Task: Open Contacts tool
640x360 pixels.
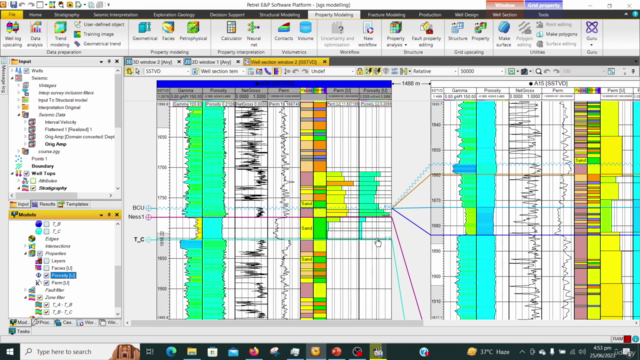Action: pos(284,31)
